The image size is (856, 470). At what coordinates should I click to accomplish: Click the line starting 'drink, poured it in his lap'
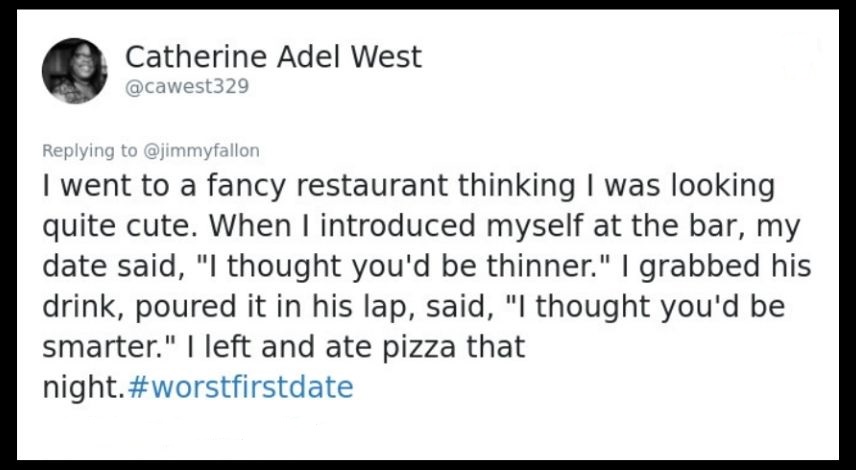413,307
